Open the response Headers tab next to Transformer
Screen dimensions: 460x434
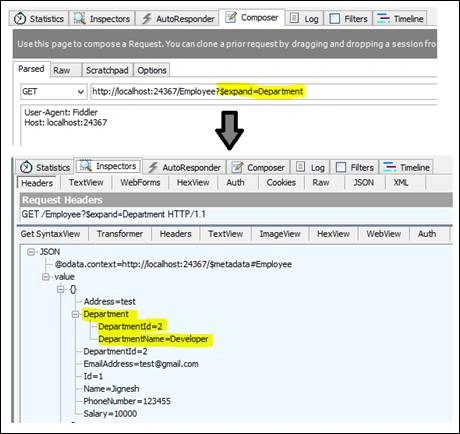175,234
